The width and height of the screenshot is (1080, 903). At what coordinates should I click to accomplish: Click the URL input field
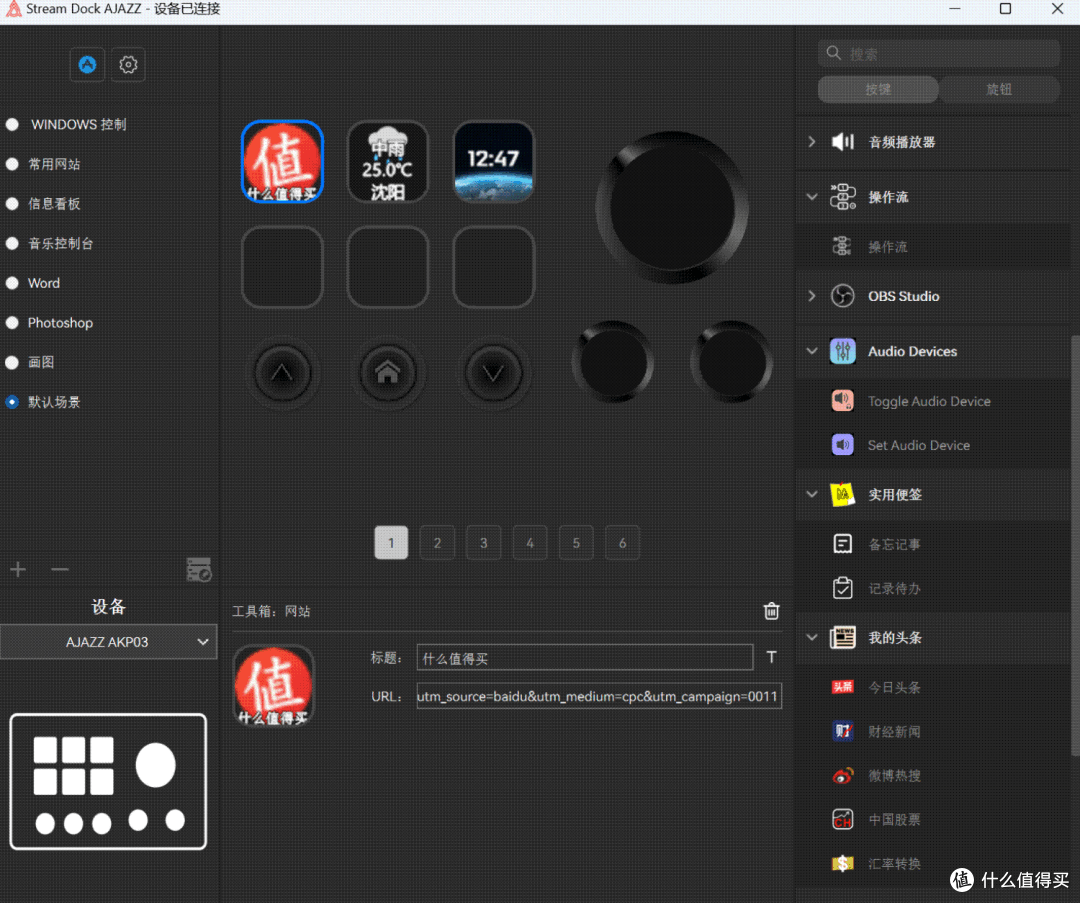click(x=599, y=696)
